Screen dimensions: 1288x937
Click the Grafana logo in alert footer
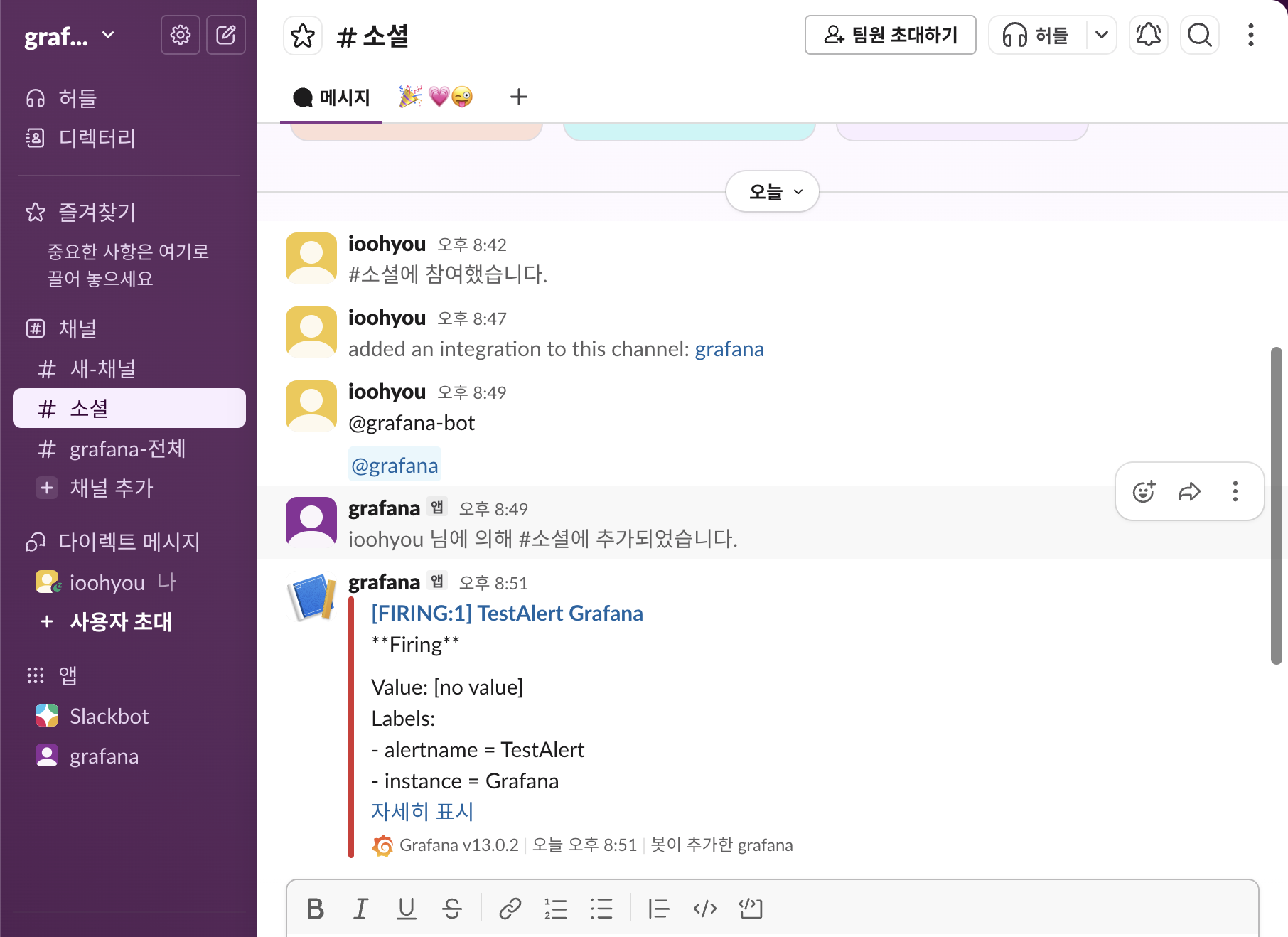click(382, 845)
